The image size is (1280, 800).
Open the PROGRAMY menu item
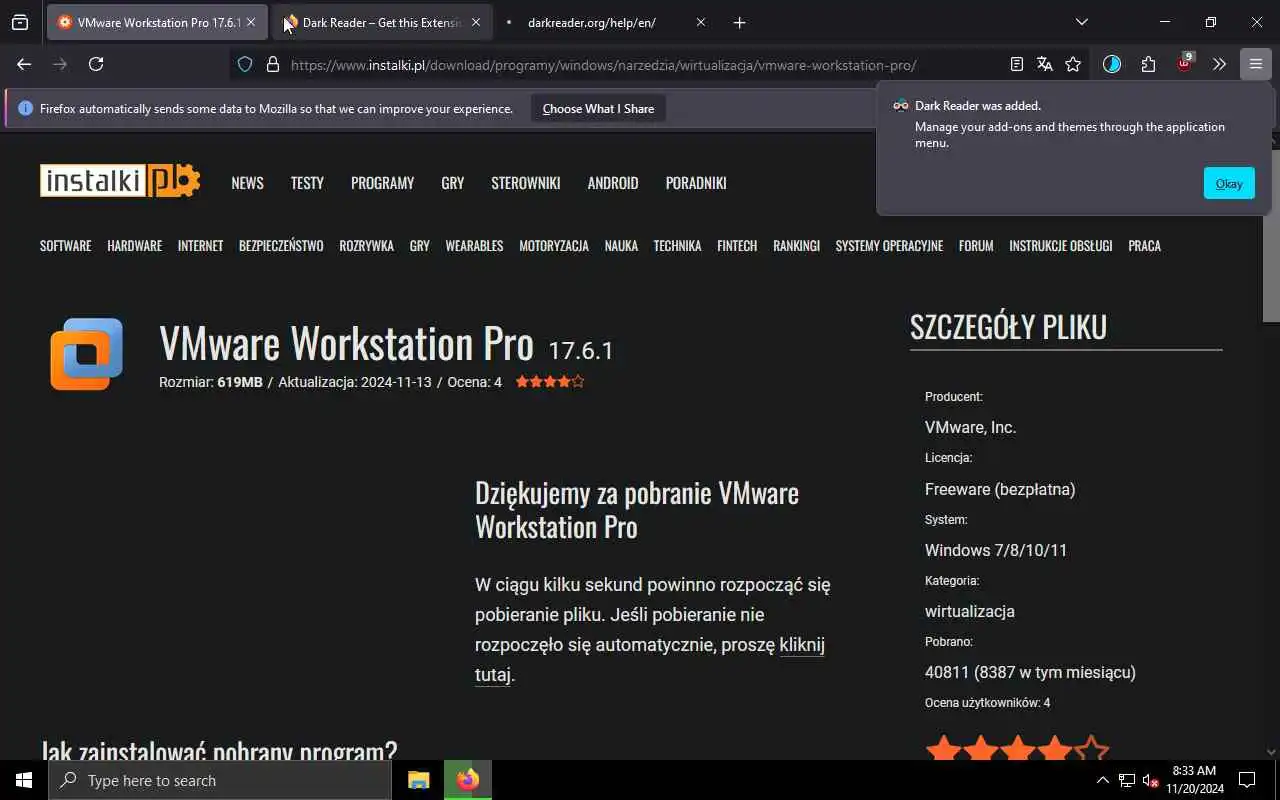382,183
